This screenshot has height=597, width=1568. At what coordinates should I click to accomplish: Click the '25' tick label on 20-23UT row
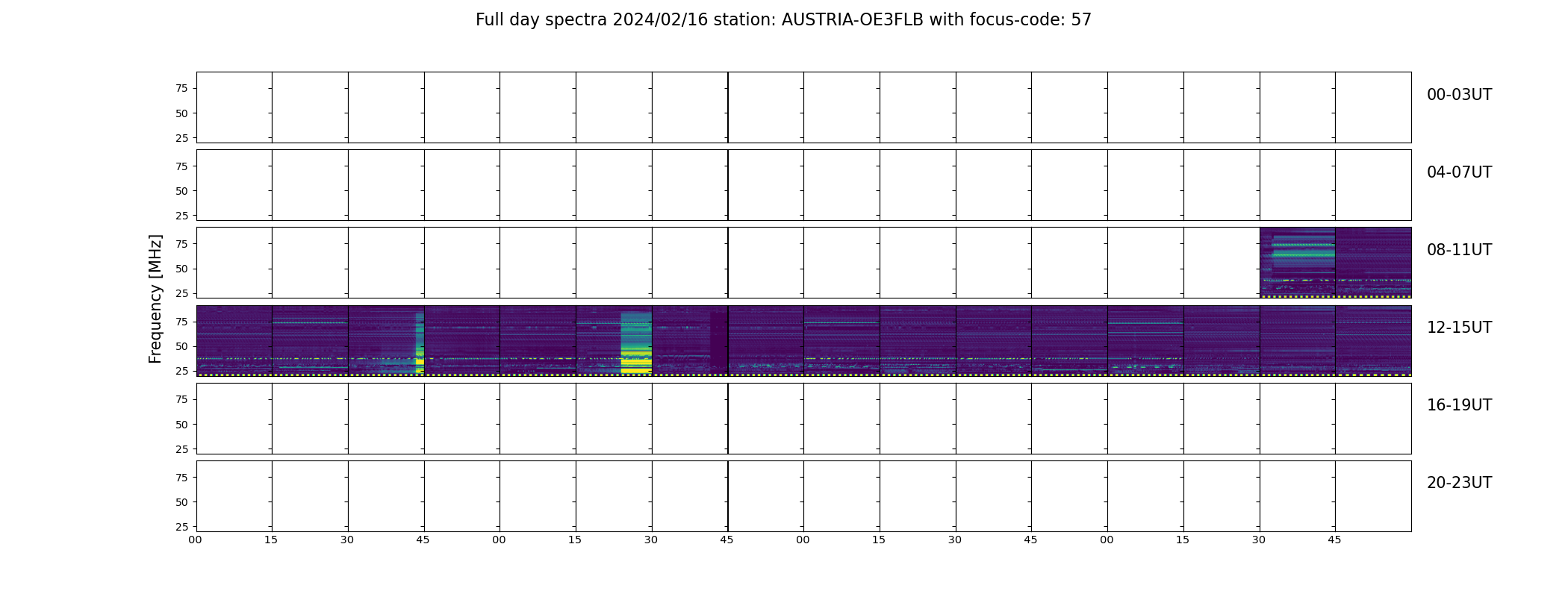pos(181,527)
